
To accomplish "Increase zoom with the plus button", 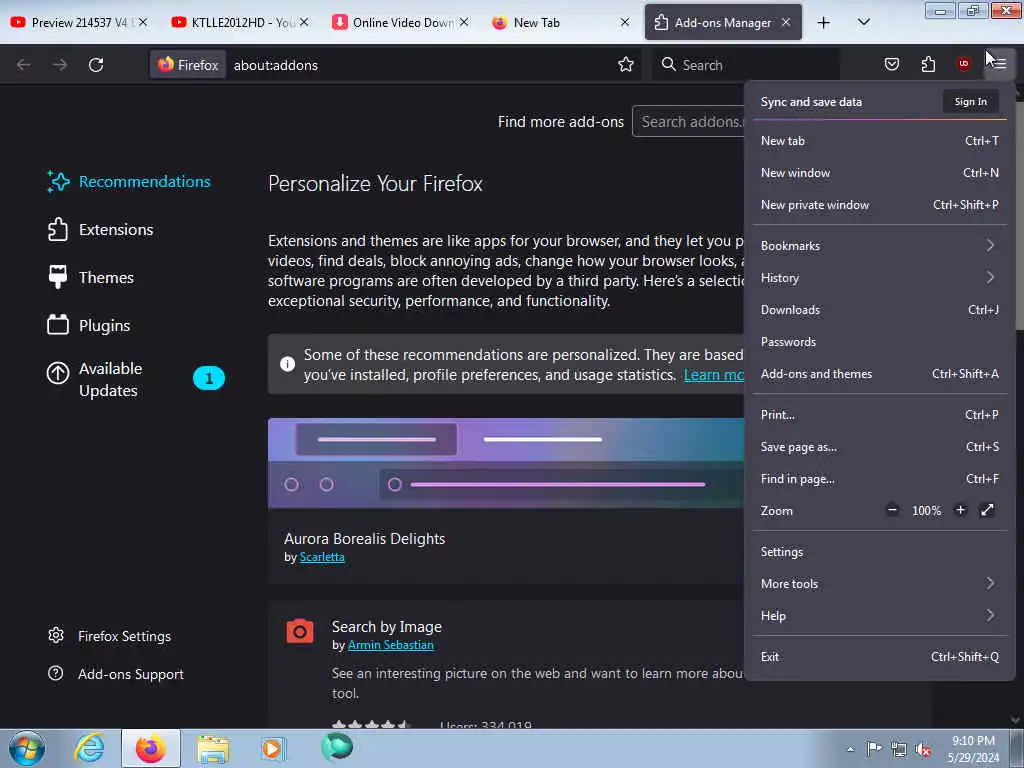I will tap(960, 510).
